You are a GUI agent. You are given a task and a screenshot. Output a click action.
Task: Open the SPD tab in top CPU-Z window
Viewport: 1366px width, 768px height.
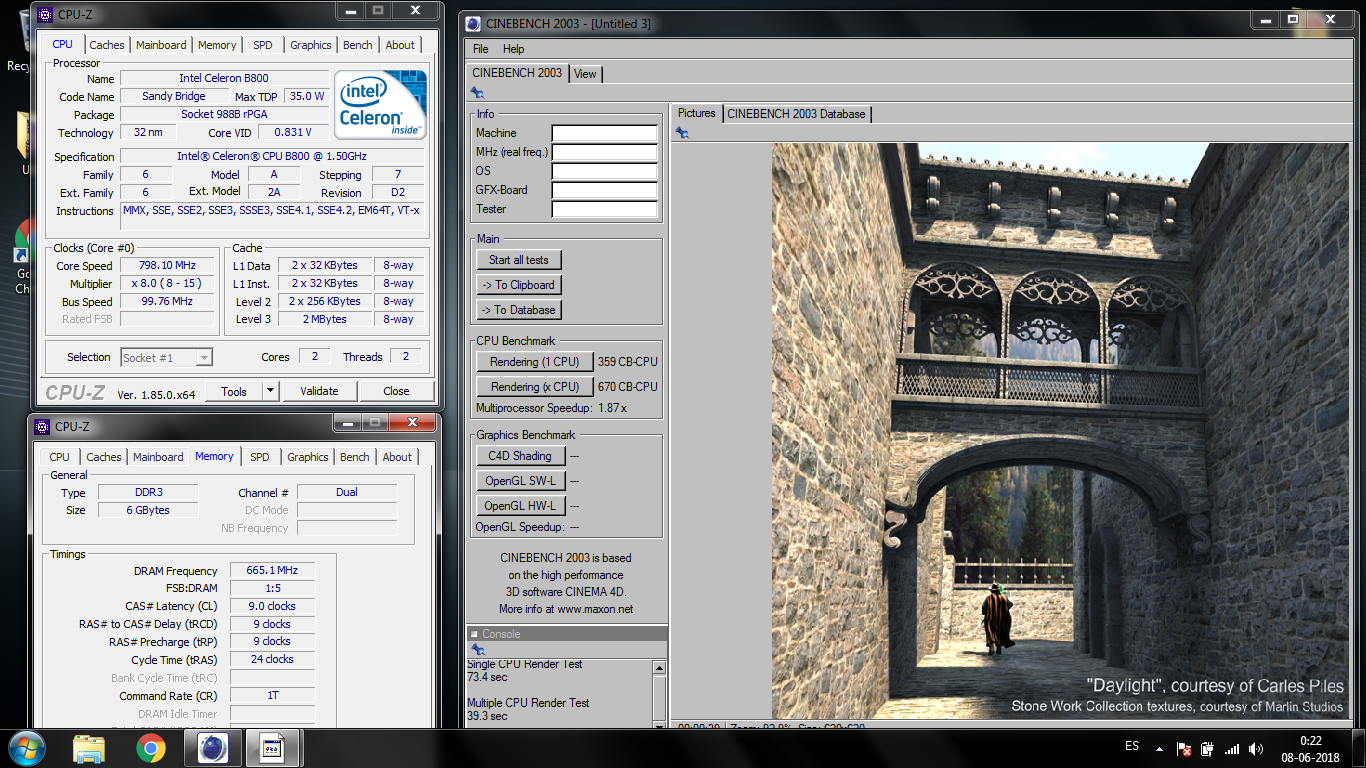[x=262, y=45]
